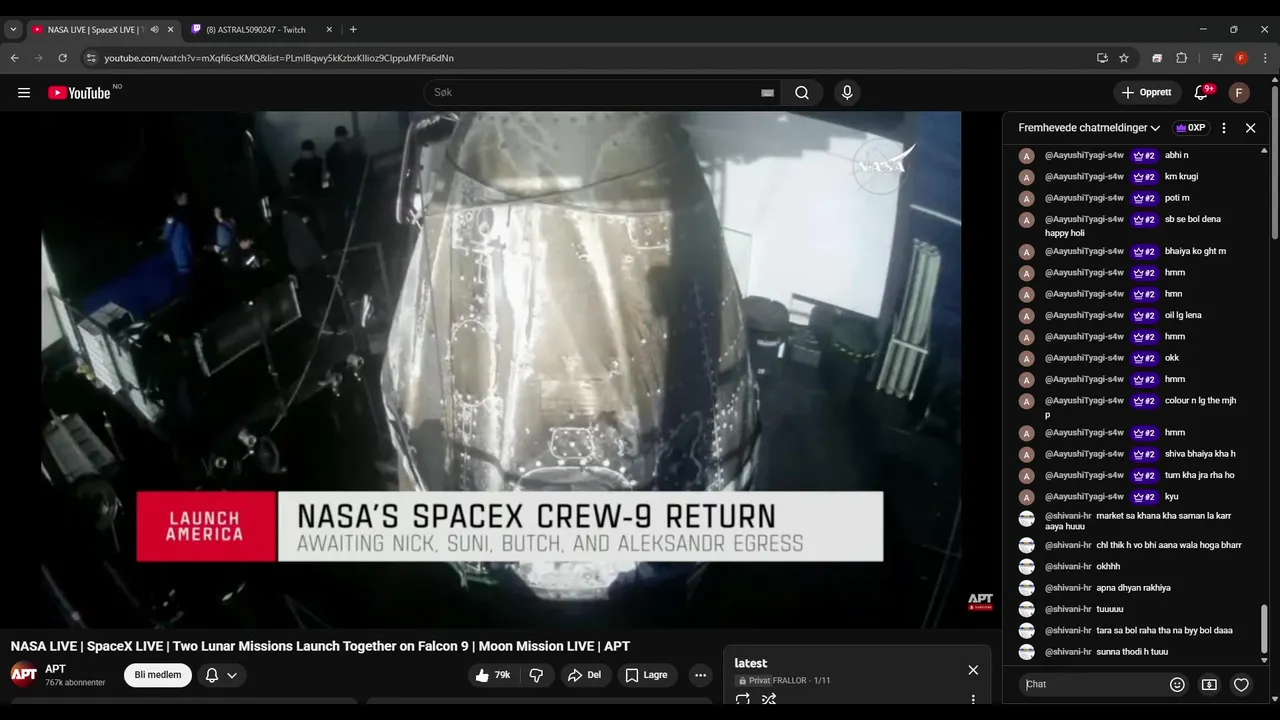View site information icon in address bar
Viewport: 1280px width, 720px height.
point(91,58)
